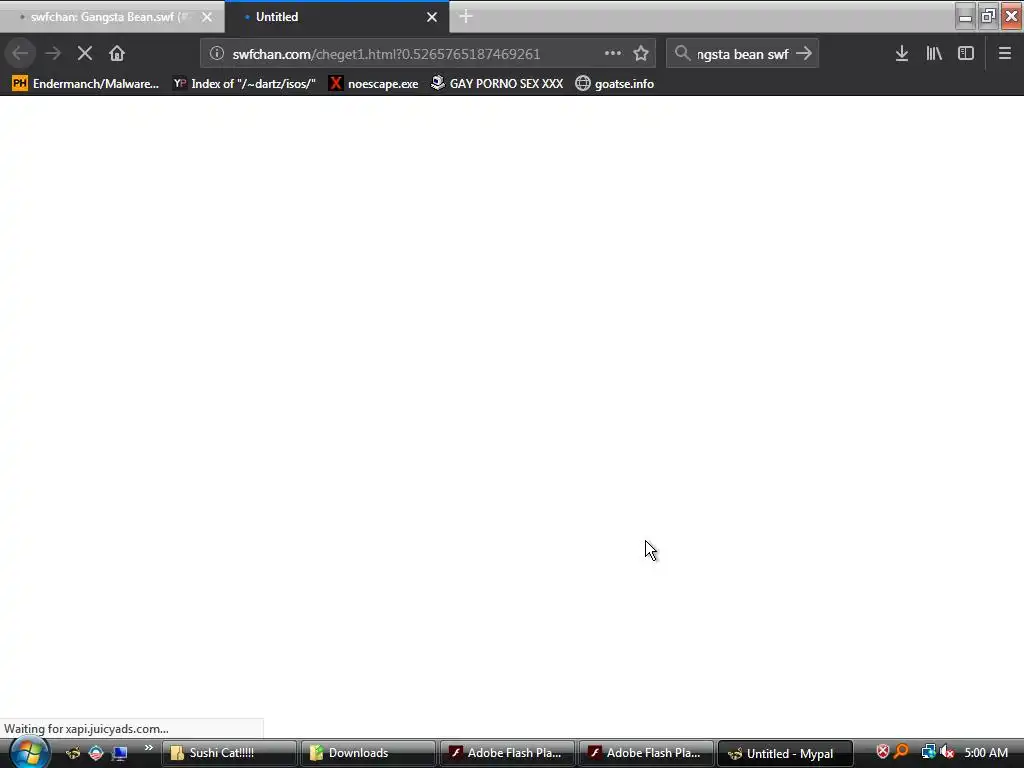Click the muted volume tray icon
1024x768 pixels.
tap(948, 752)
